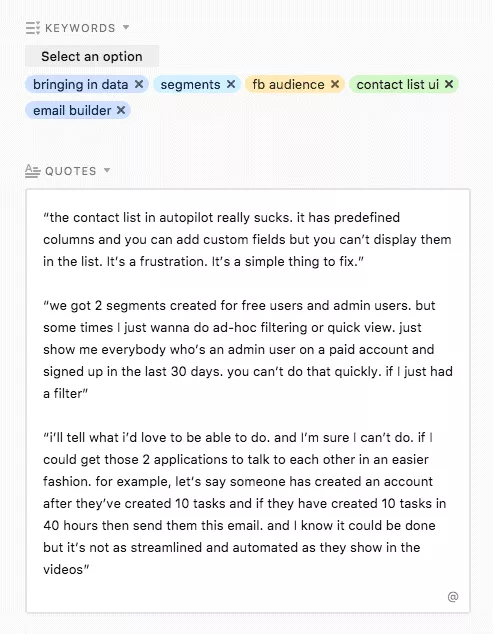Remove the 'bringing in data' tag
493x634 pixels.
coord(139,84)
